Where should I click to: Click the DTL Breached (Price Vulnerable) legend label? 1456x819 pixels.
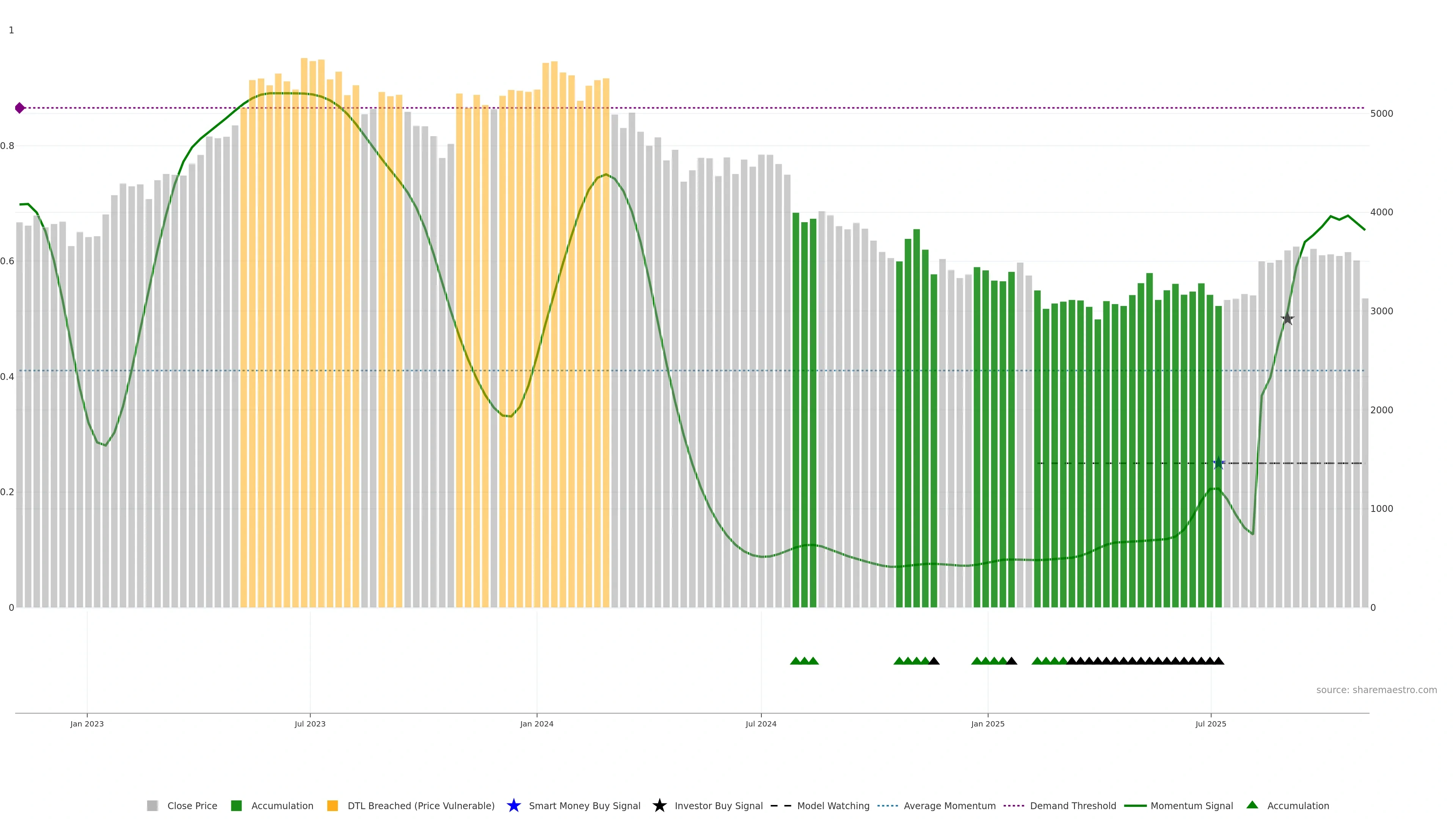click(x=420, y=805)
